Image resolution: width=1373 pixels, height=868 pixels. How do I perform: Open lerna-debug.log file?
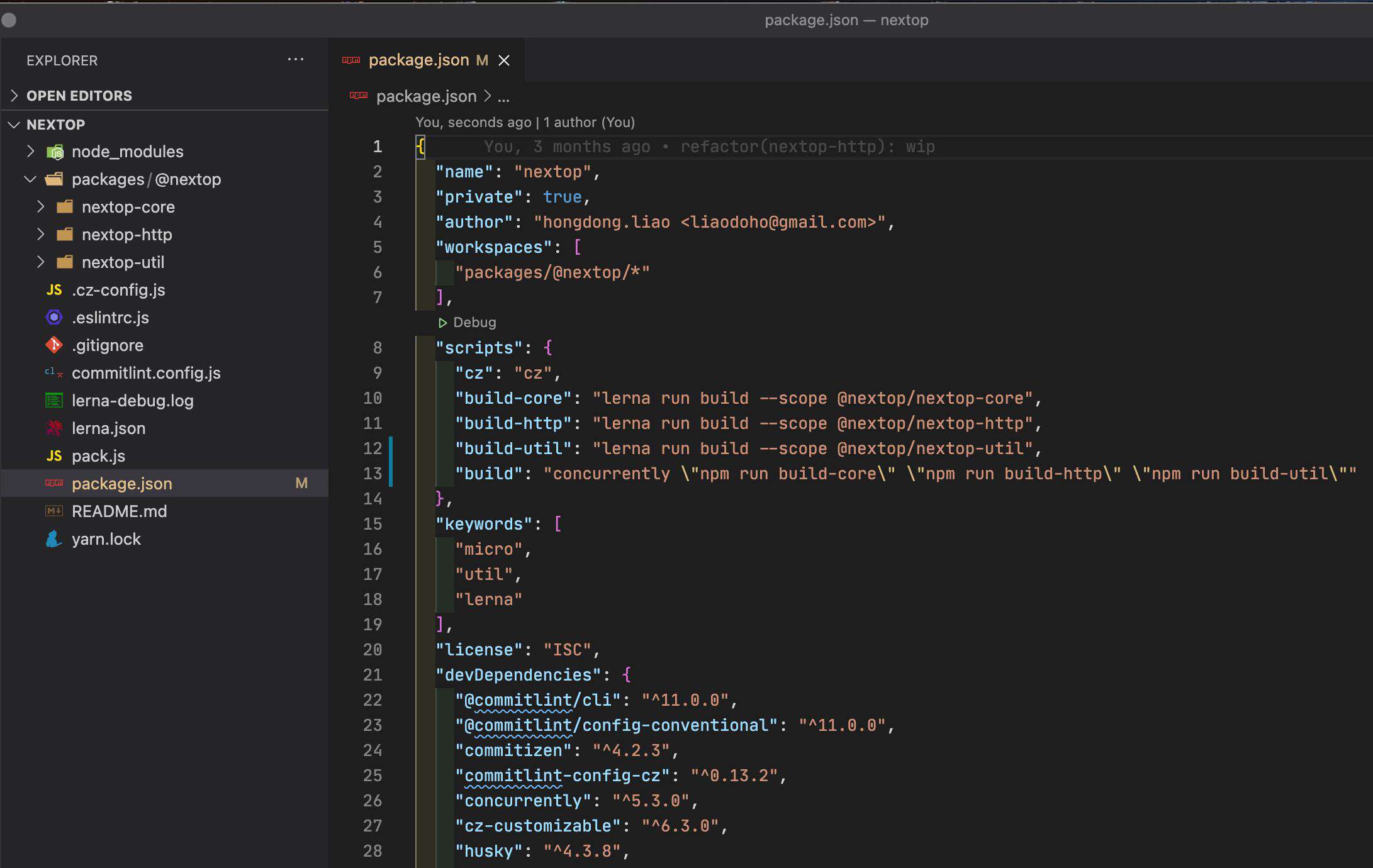click(x=133, y=401)
